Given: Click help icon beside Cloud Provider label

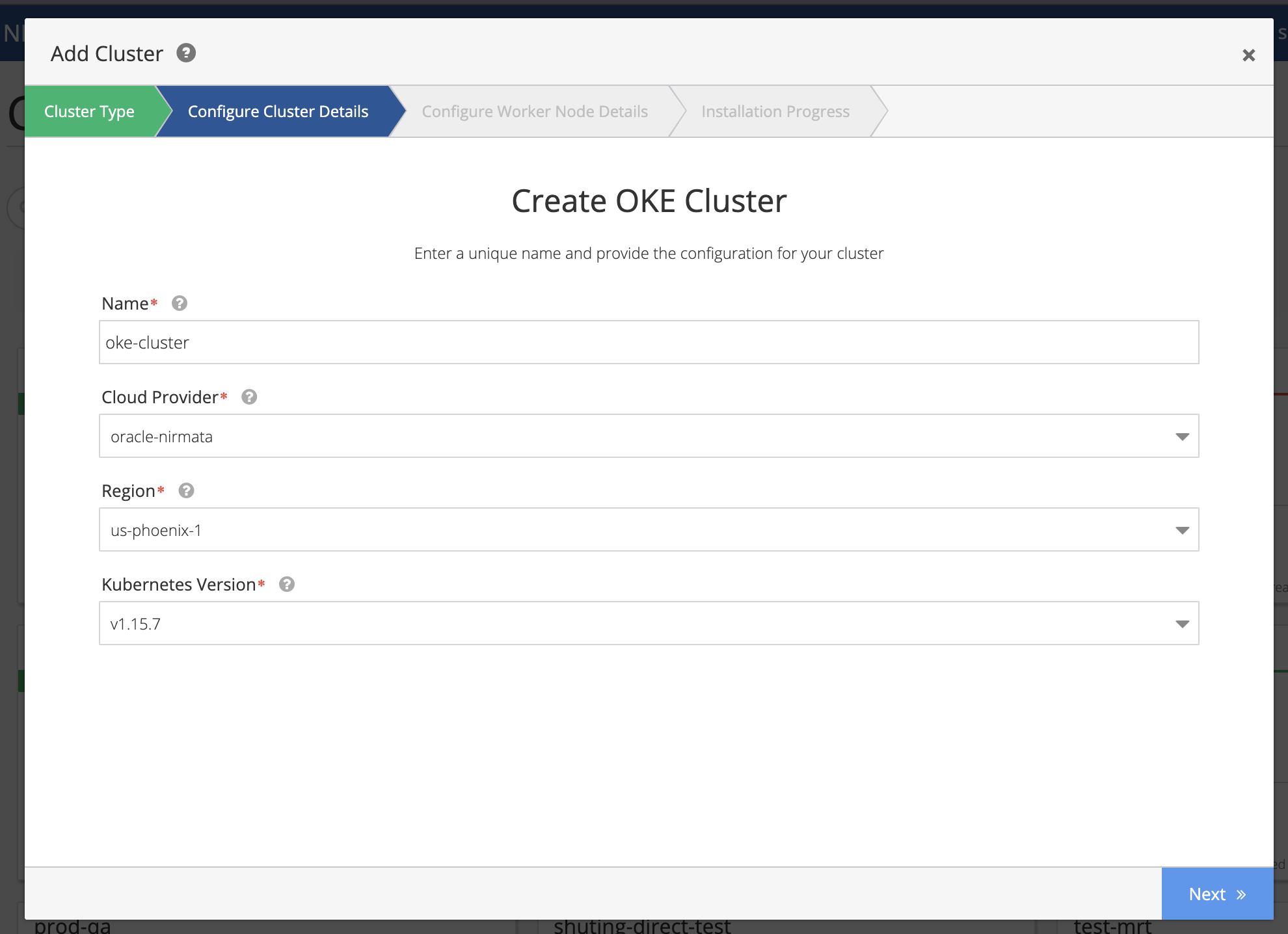Looking at the screenshot, I should [x=249, y=397].
